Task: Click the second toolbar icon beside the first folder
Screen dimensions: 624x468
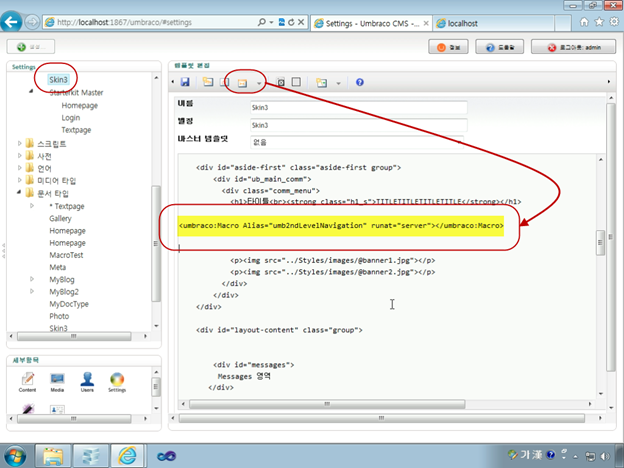Action: [x=224, y=82]
